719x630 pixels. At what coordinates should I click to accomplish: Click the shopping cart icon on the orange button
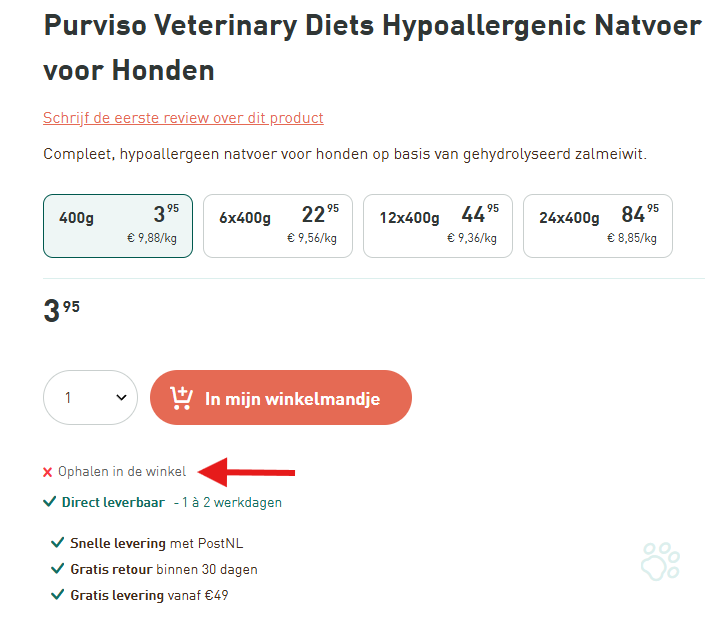[181, 398]
